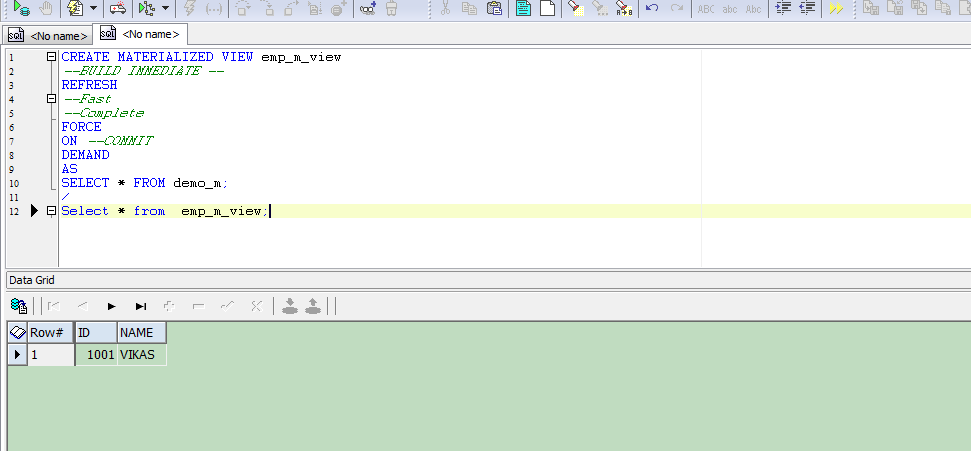
Task: Click the yellow double-arrow toolbar icon
Action: click(x=836, y=8)
